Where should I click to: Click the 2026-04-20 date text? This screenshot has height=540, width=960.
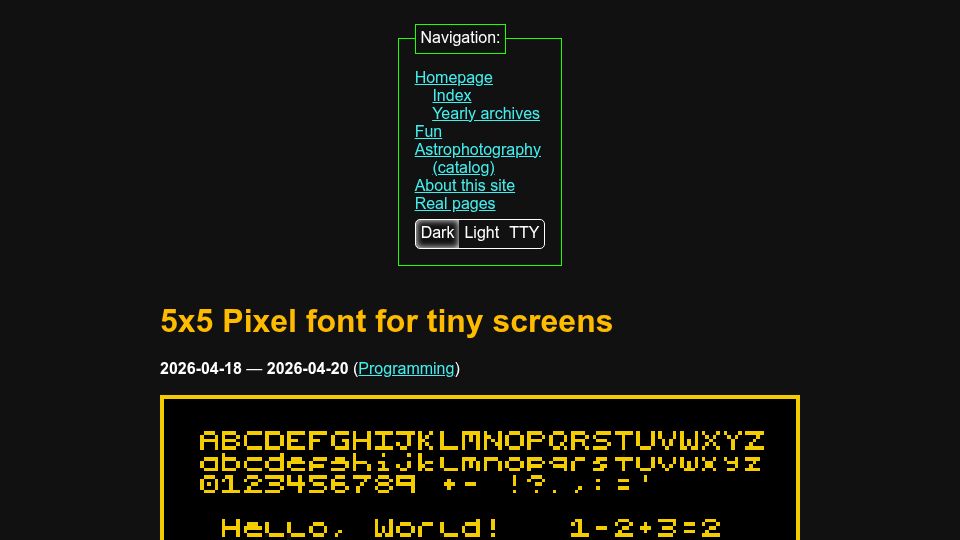point(307,369)
